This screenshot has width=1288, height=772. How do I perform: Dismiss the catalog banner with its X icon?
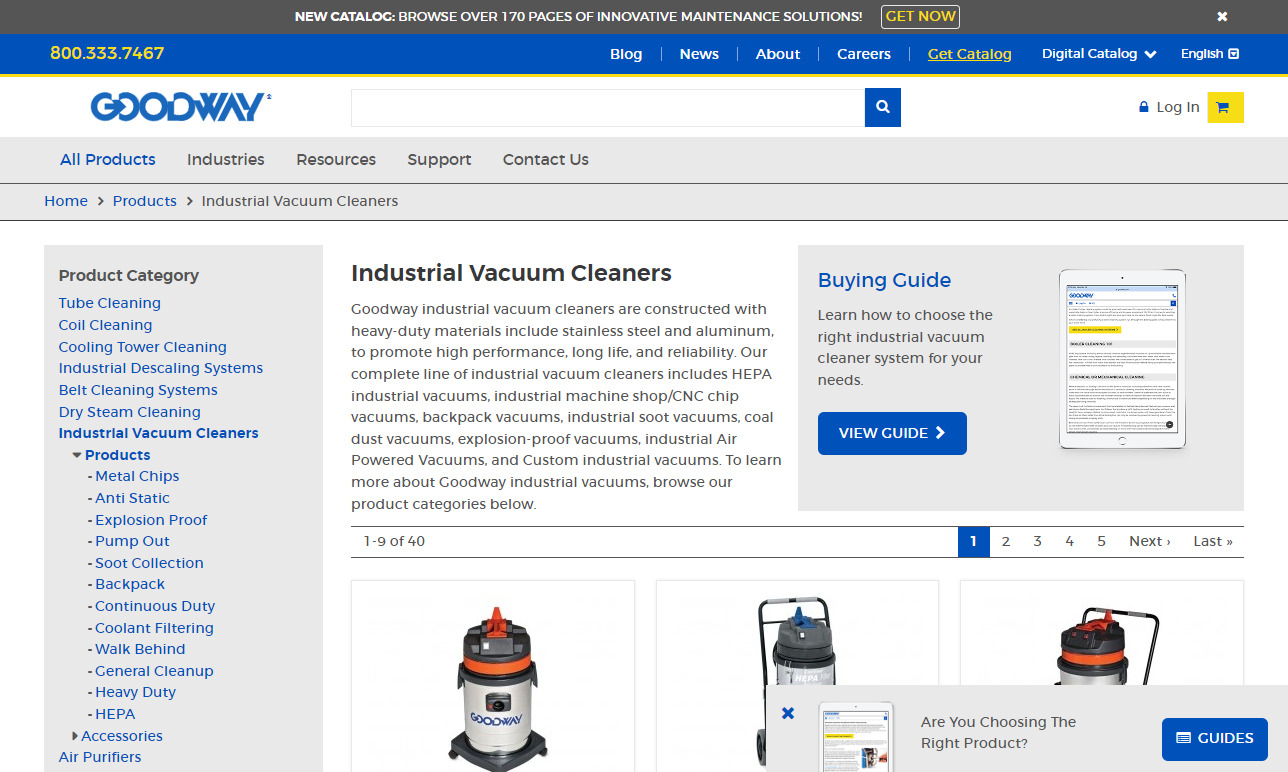point(1221,16)
